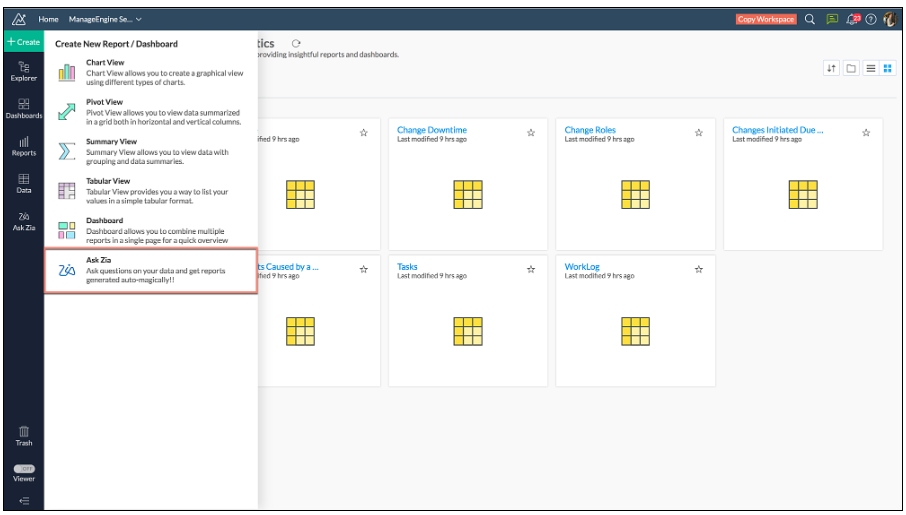
Task: Open the Data sidebar section
Action: pos(24,183)
